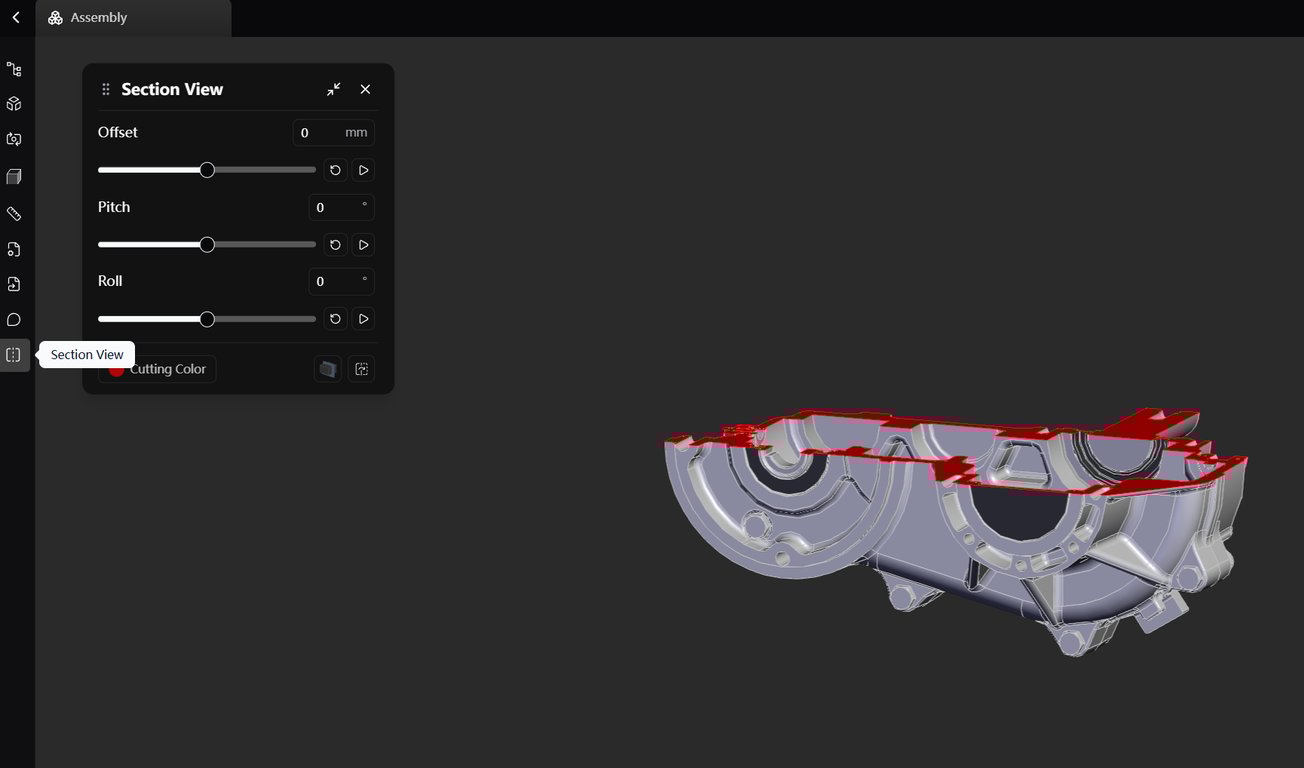Select the 3D cube parts icon
This screenshot has width=1304, height=768.
pyautogui.click(x=14, y=104)
